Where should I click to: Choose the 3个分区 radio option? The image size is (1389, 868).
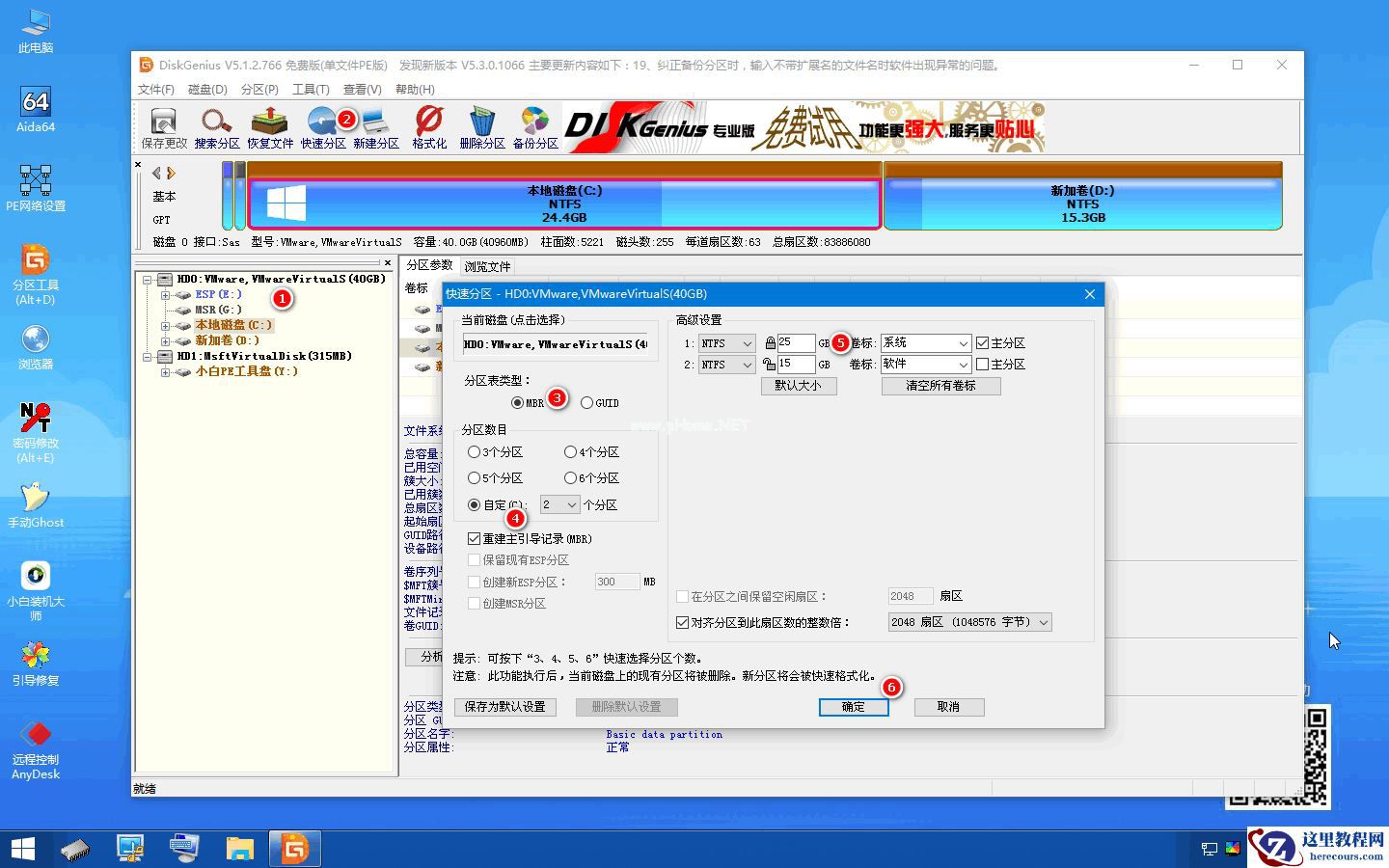(x=474, y=451)
